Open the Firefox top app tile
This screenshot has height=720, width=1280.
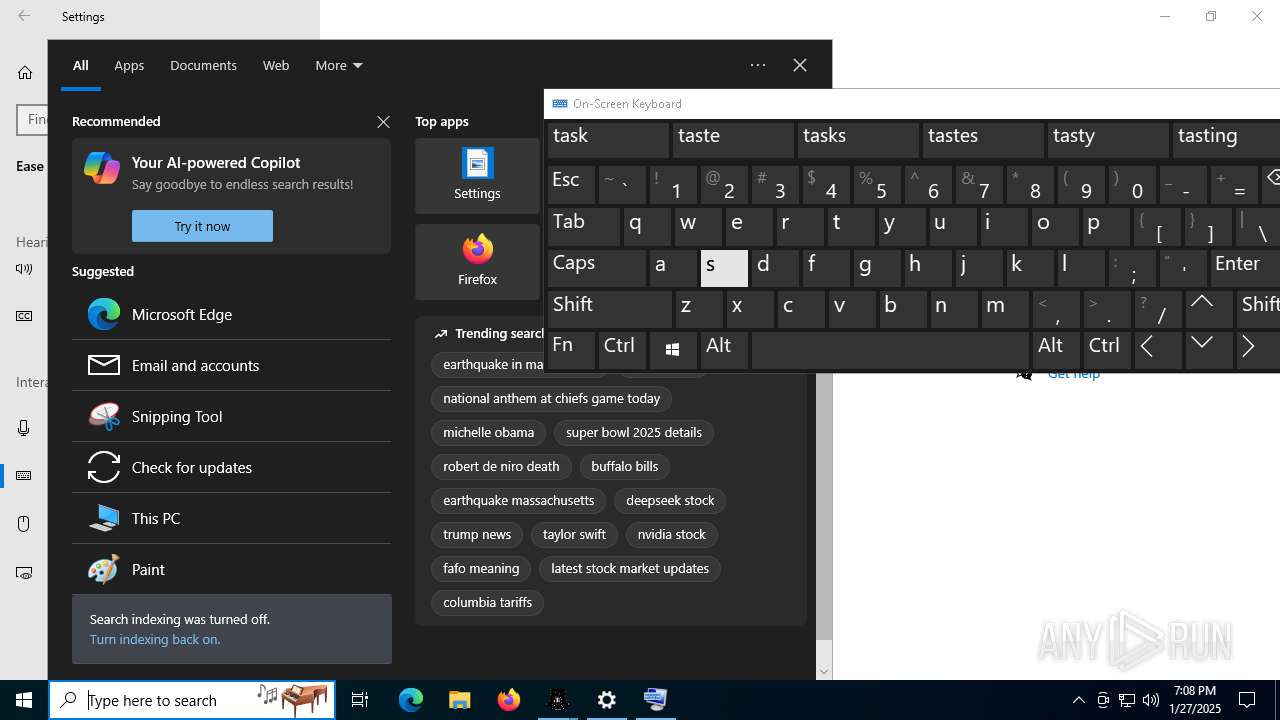tap(477, 262)
